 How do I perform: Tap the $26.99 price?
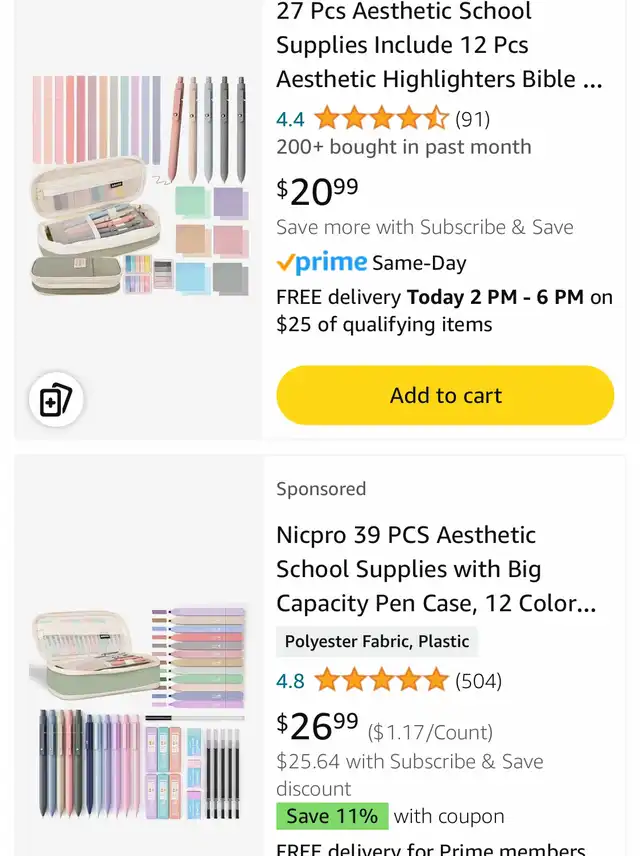[317, 725]
